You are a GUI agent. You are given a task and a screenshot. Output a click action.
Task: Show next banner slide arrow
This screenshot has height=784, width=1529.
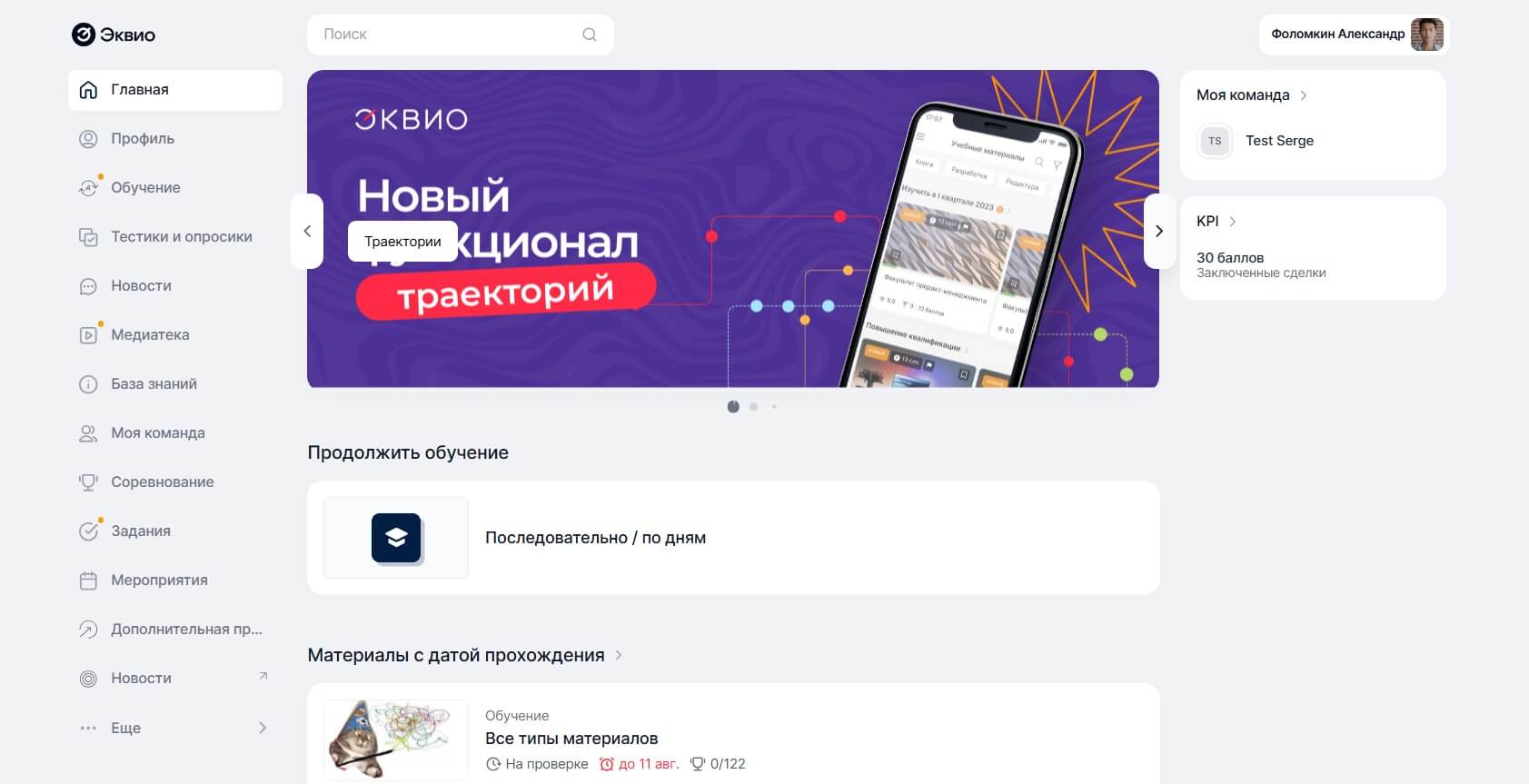[1159, 231]
